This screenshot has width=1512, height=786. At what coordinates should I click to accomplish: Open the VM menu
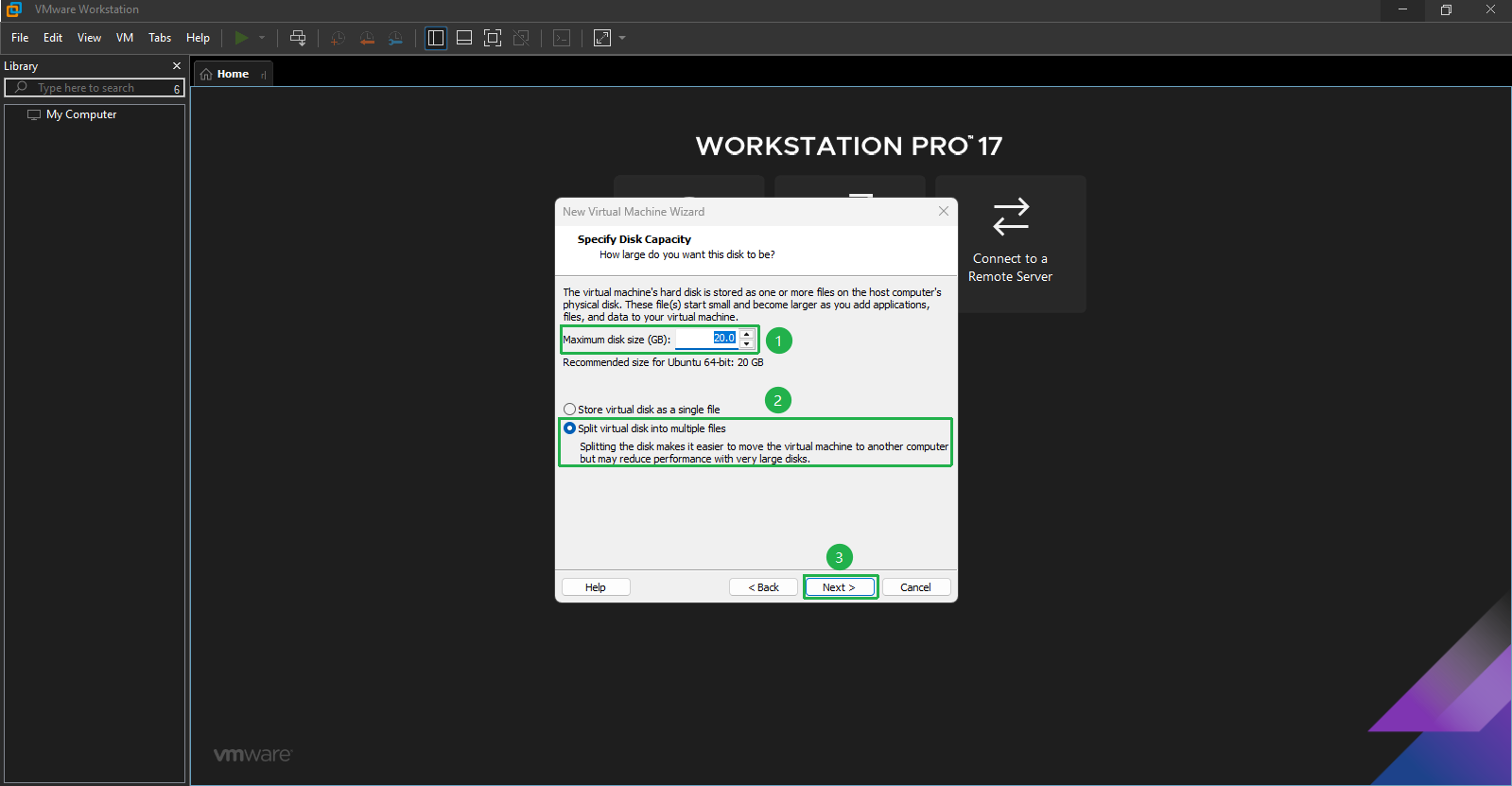(125, 38)
